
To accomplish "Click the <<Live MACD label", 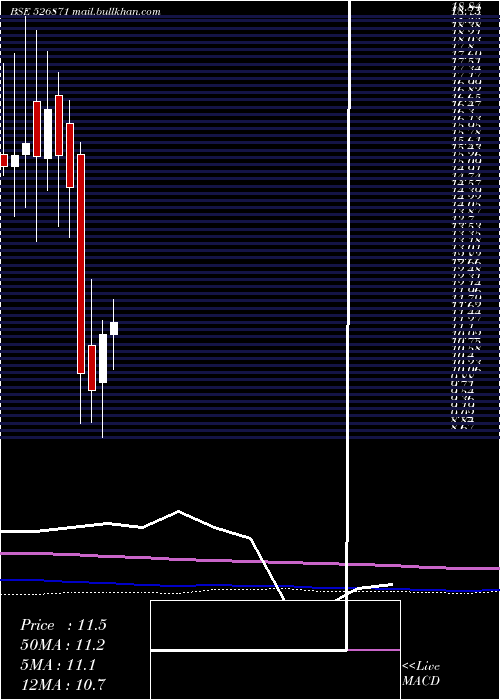I will tap(421, 674).
